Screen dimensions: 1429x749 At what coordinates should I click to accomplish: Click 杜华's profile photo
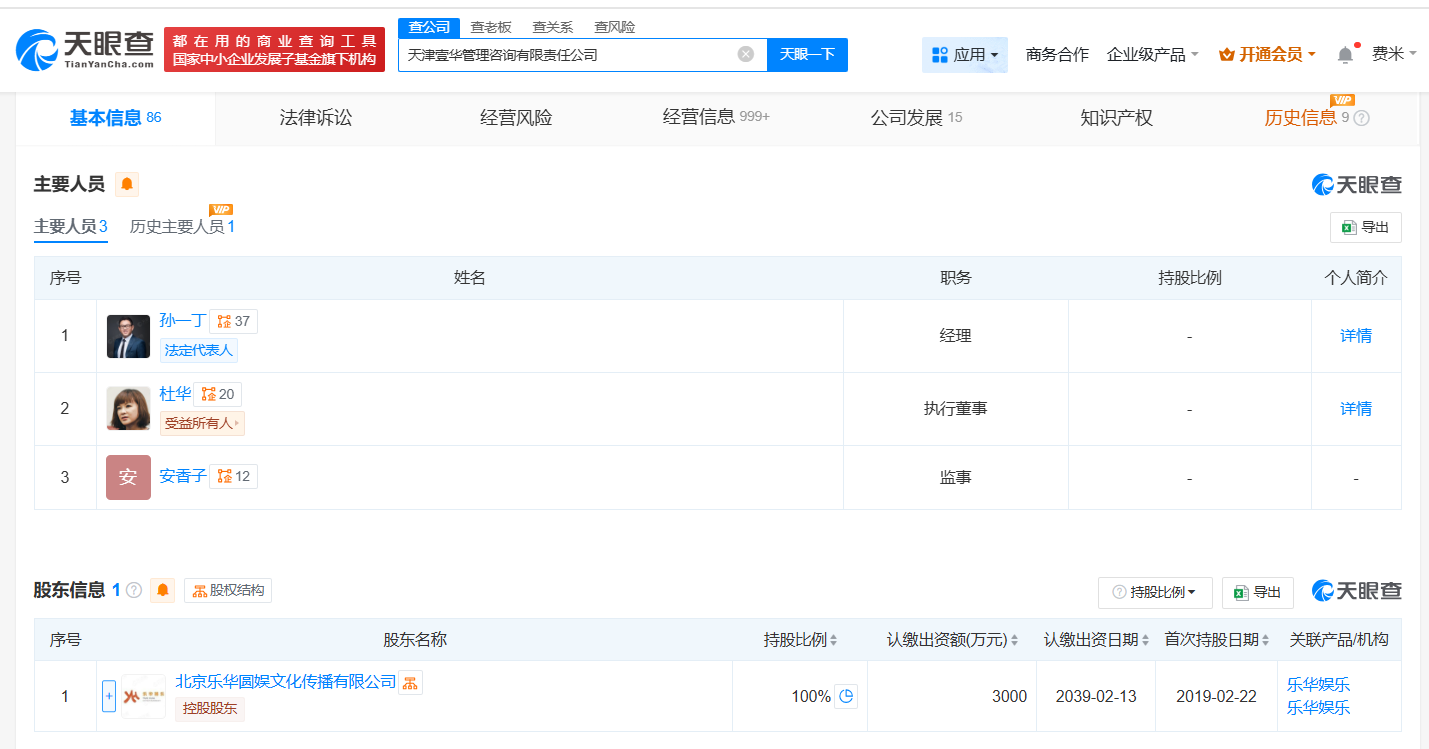pyautogui.click(x=128, y=408)
